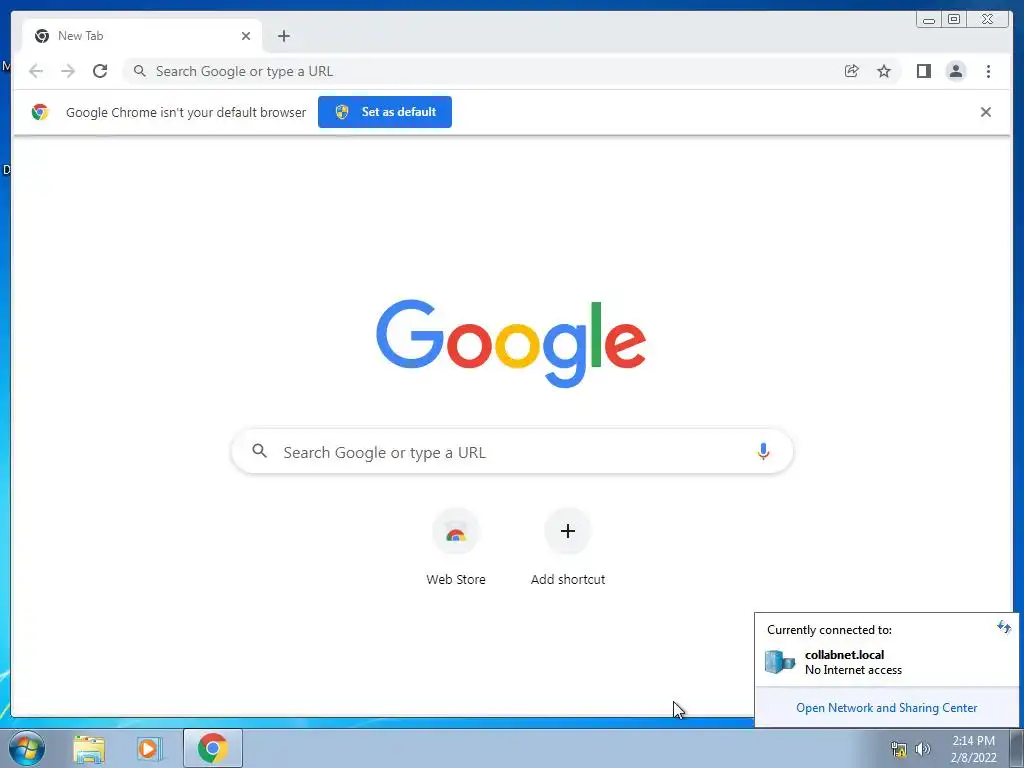Click magnifier icon in address bar
Image resolution: width=1024 pixels, height=768 pixels.
coord(139,71)
